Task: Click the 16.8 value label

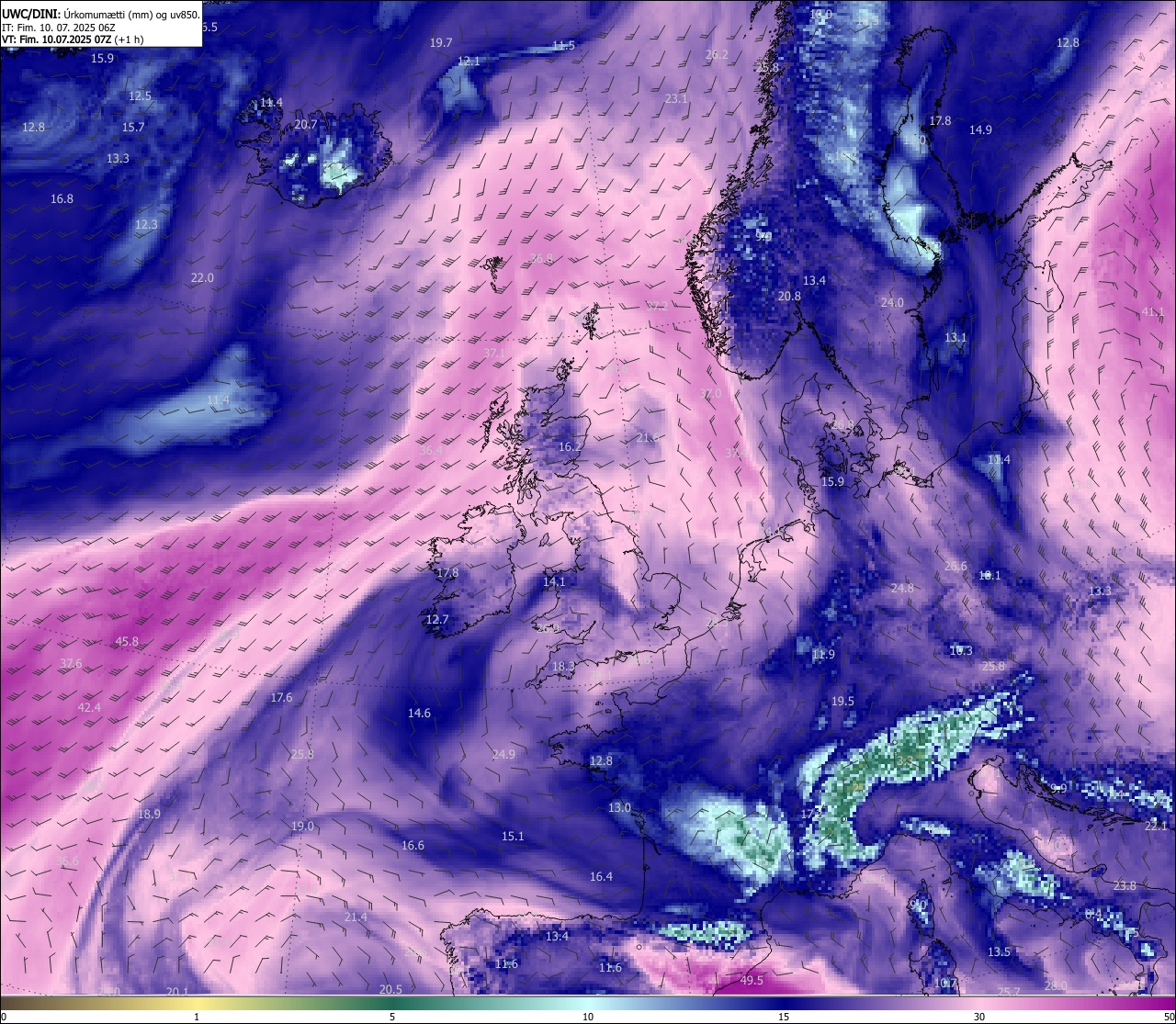Action: [x=62, y=198]
